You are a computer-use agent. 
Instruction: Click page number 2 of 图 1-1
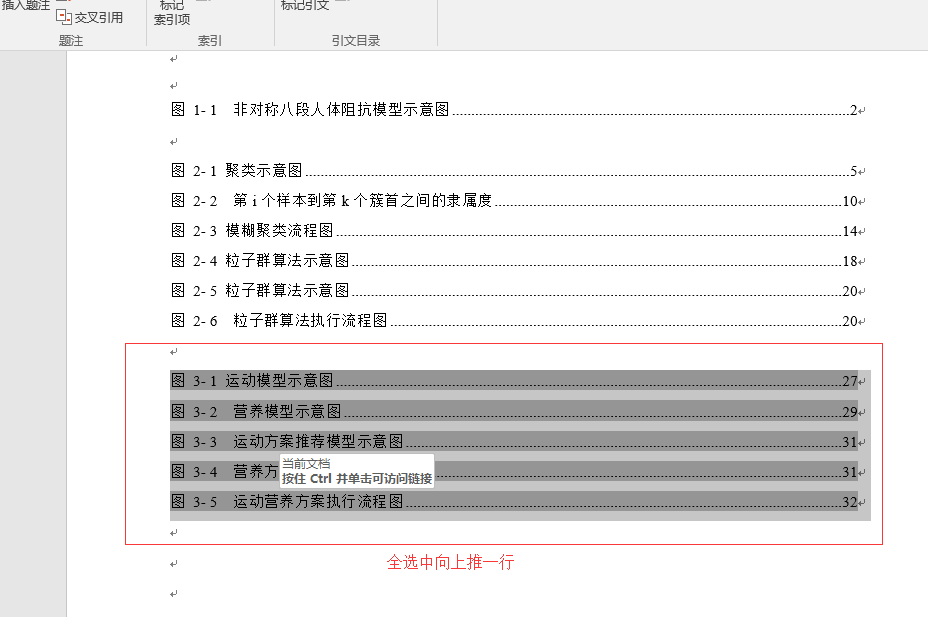pyautogui.click(x=853, y=110)
